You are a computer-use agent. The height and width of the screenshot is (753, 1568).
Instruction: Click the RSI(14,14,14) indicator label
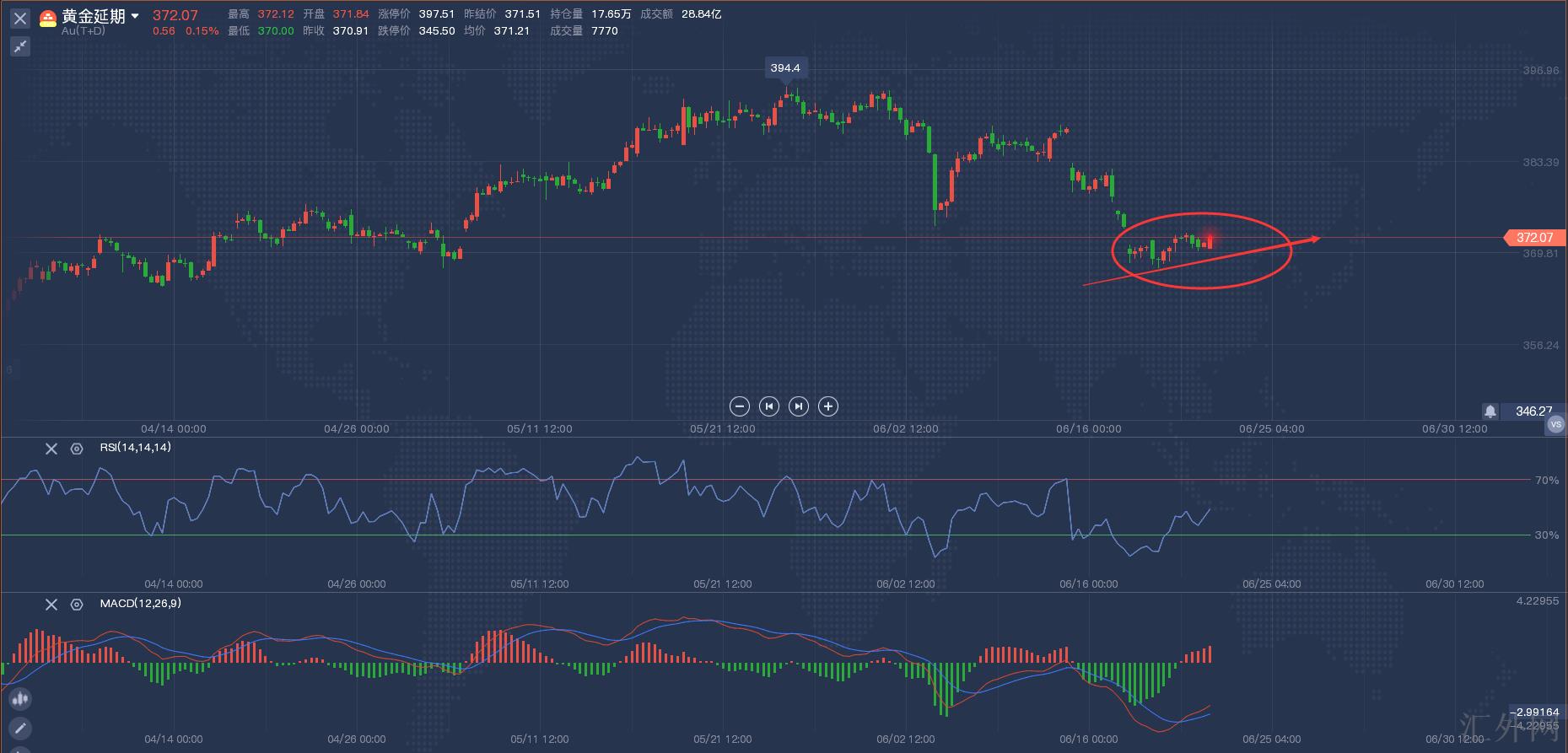click(x=135, y=448)
